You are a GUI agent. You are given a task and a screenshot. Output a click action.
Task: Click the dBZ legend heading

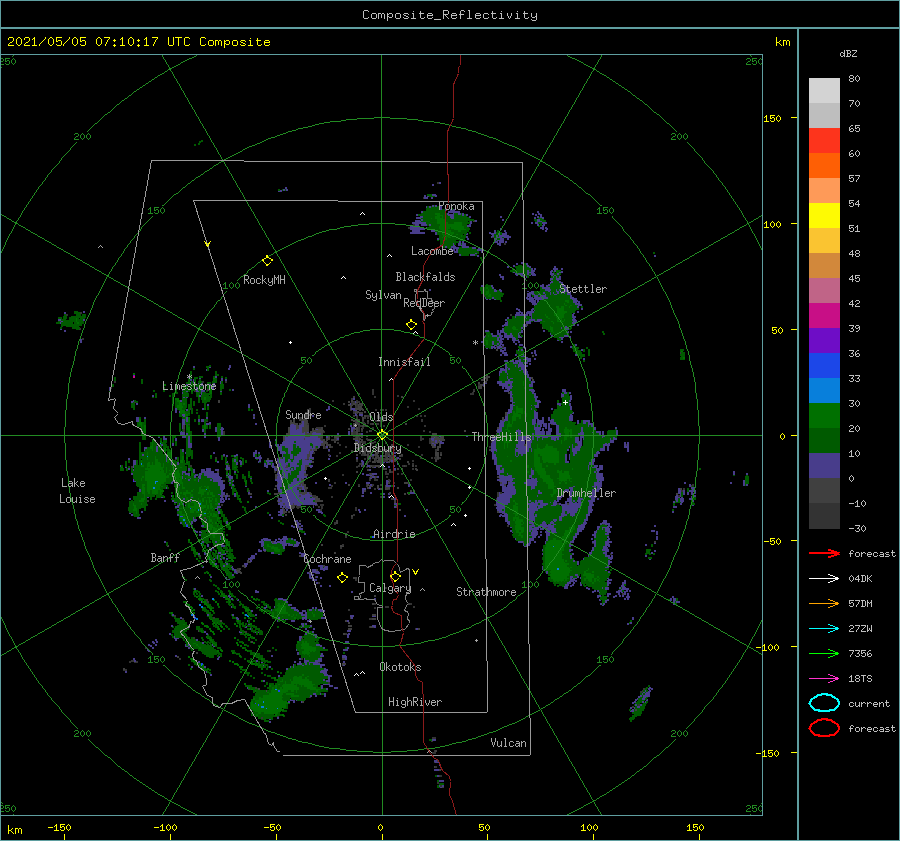click(848, 53)
